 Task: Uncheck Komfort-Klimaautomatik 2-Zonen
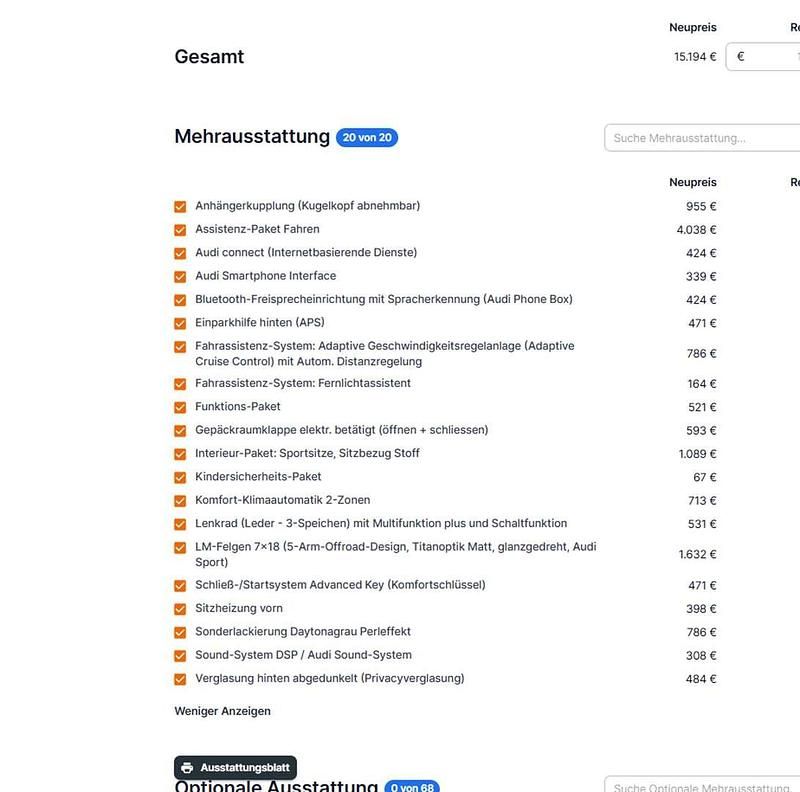(x=180, y=501)
